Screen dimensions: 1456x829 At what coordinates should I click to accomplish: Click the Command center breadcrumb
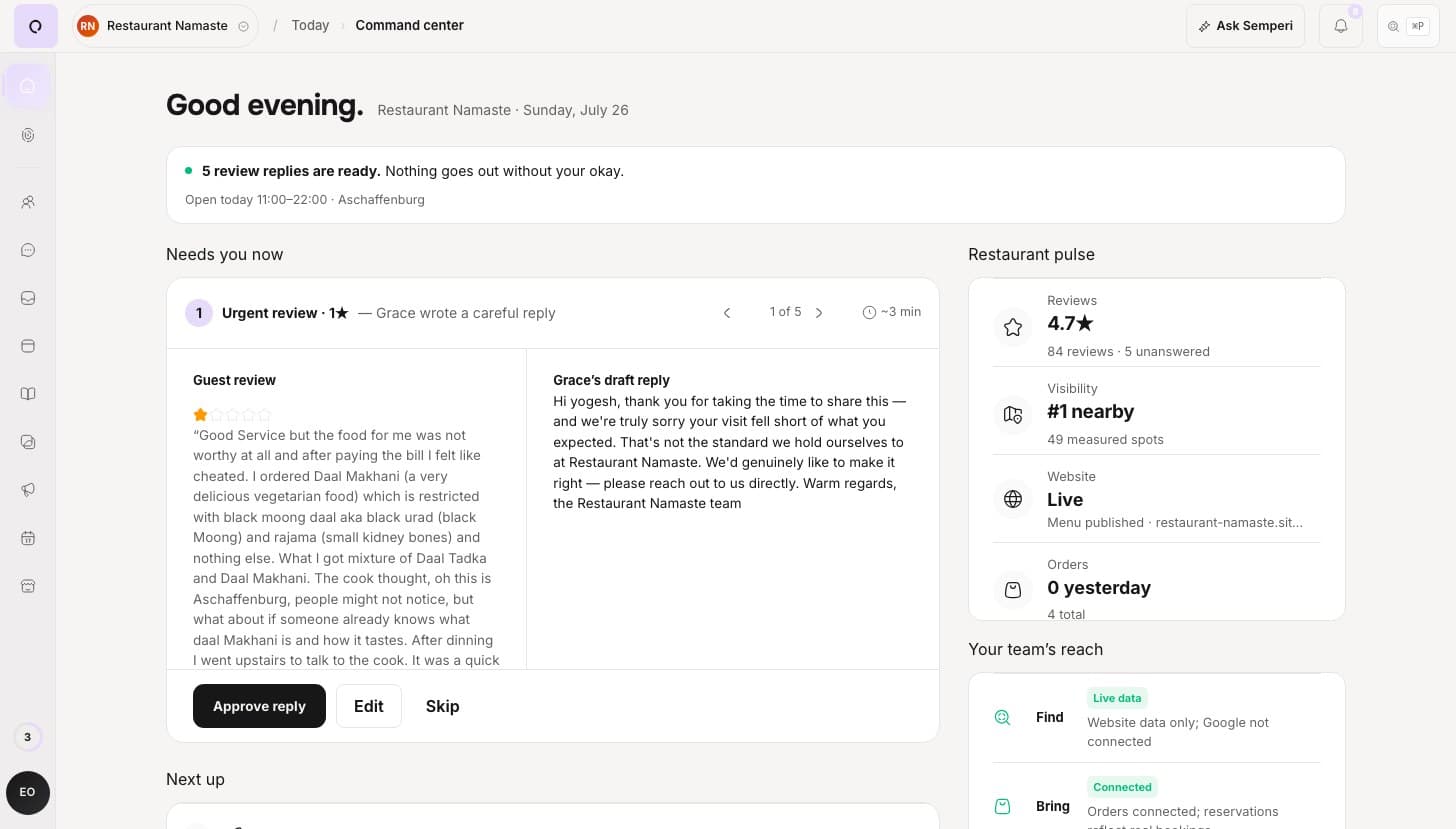tap(409, 26)
